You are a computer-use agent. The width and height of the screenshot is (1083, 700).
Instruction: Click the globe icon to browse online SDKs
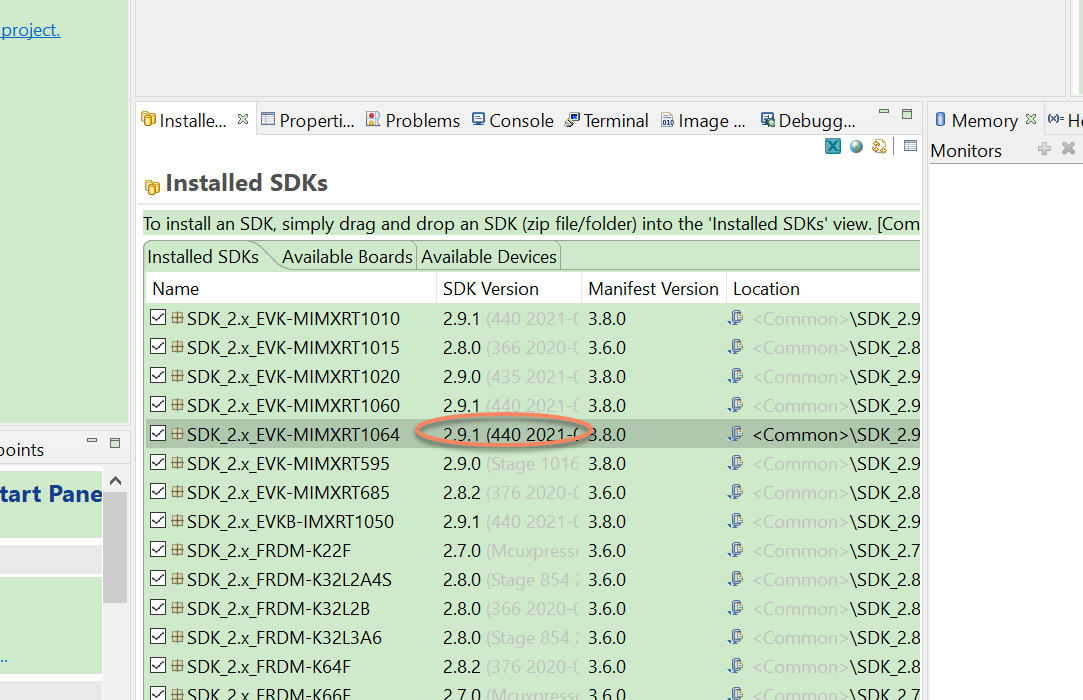(x=856, y=146)
